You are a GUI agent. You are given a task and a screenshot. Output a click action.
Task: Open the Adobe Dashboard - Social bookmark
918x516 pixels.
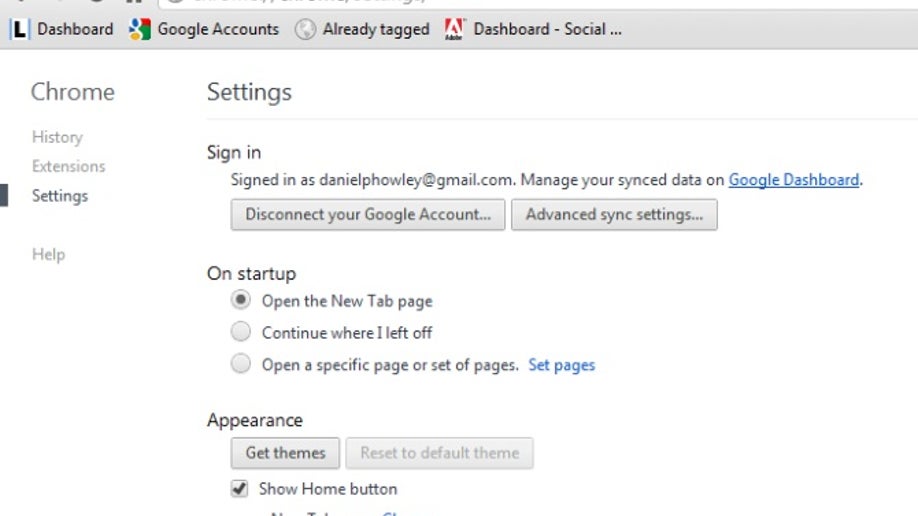point(533,29)
